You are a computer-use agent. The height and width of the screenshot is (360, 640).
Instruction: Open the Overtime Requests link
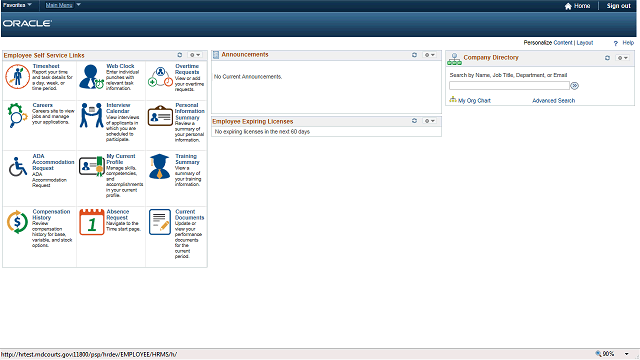click(x=187, y=69)
